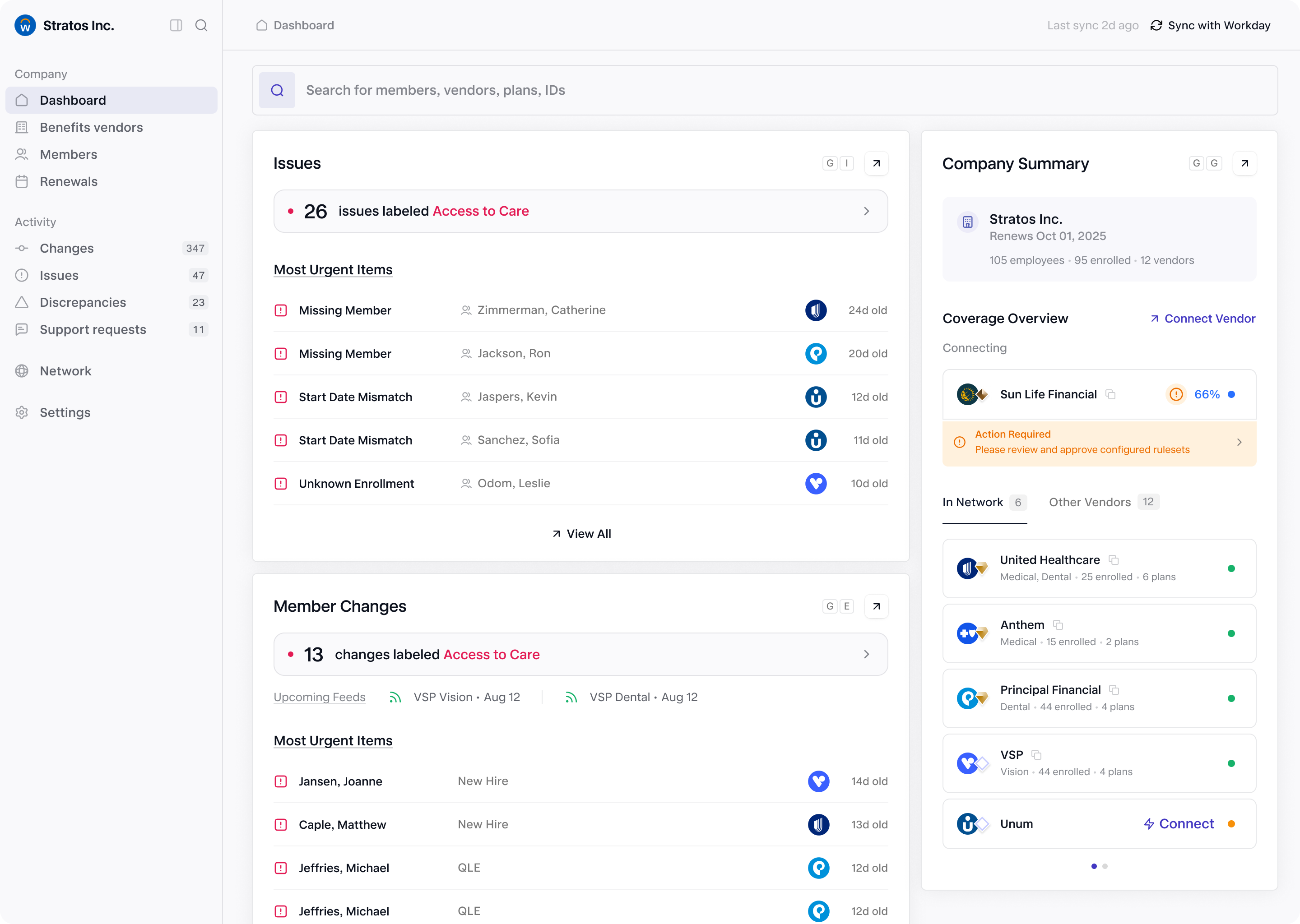
Task: Expand the 13 changes Access to Care row
Action: 866,654
